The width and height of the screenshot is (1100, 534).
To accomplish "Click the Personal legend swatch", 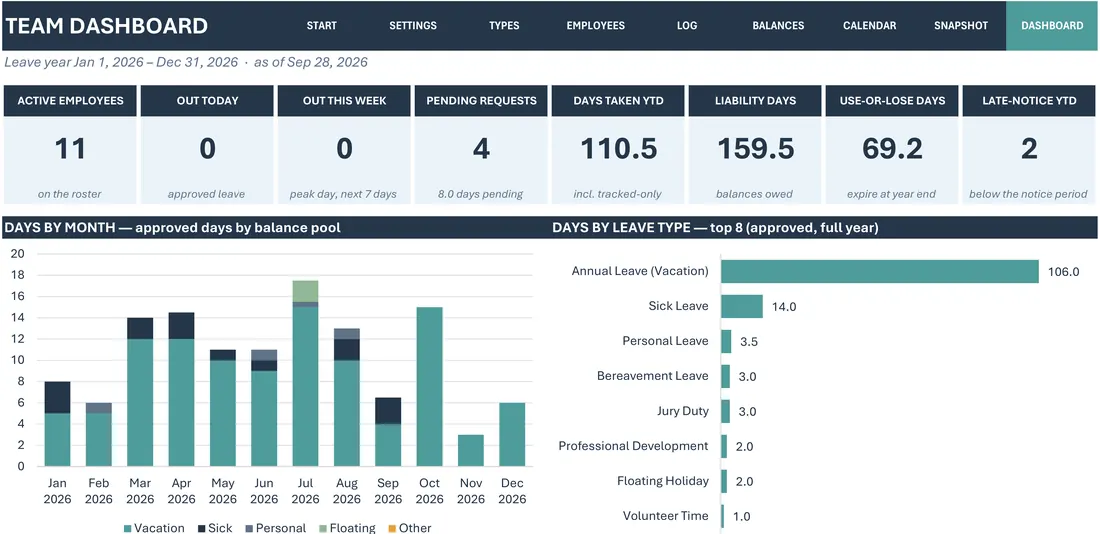I will tap(248, 528).
